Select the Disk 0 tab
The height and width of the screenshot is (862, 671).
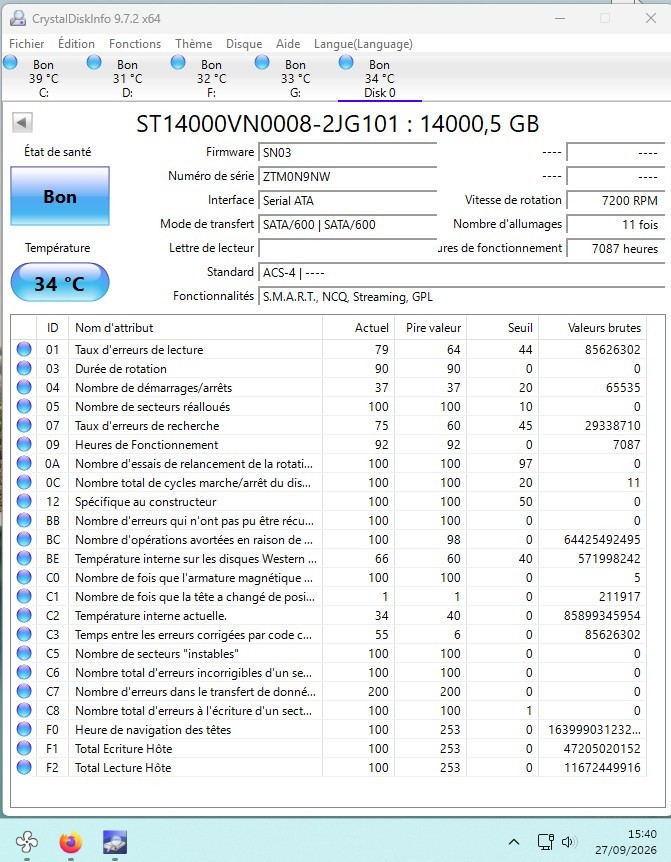tap(380, 78)
